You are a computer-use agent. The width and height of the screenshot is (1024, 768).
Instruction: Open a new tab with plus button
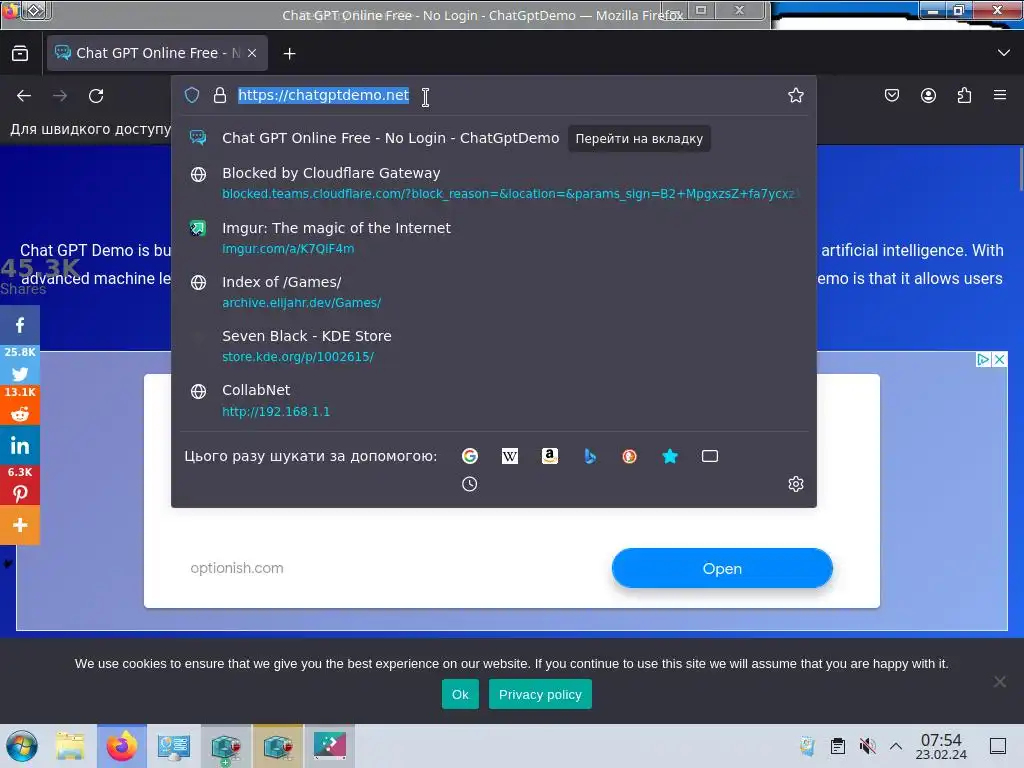[289, 54]
